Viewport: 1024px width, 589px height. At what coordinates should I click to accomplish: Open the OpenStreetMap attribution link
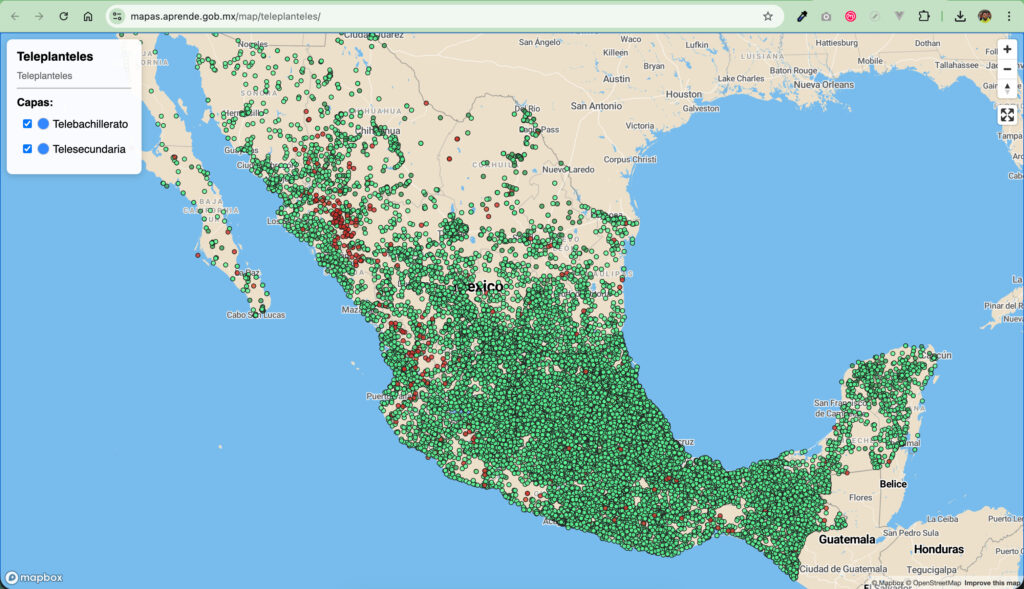935,583
